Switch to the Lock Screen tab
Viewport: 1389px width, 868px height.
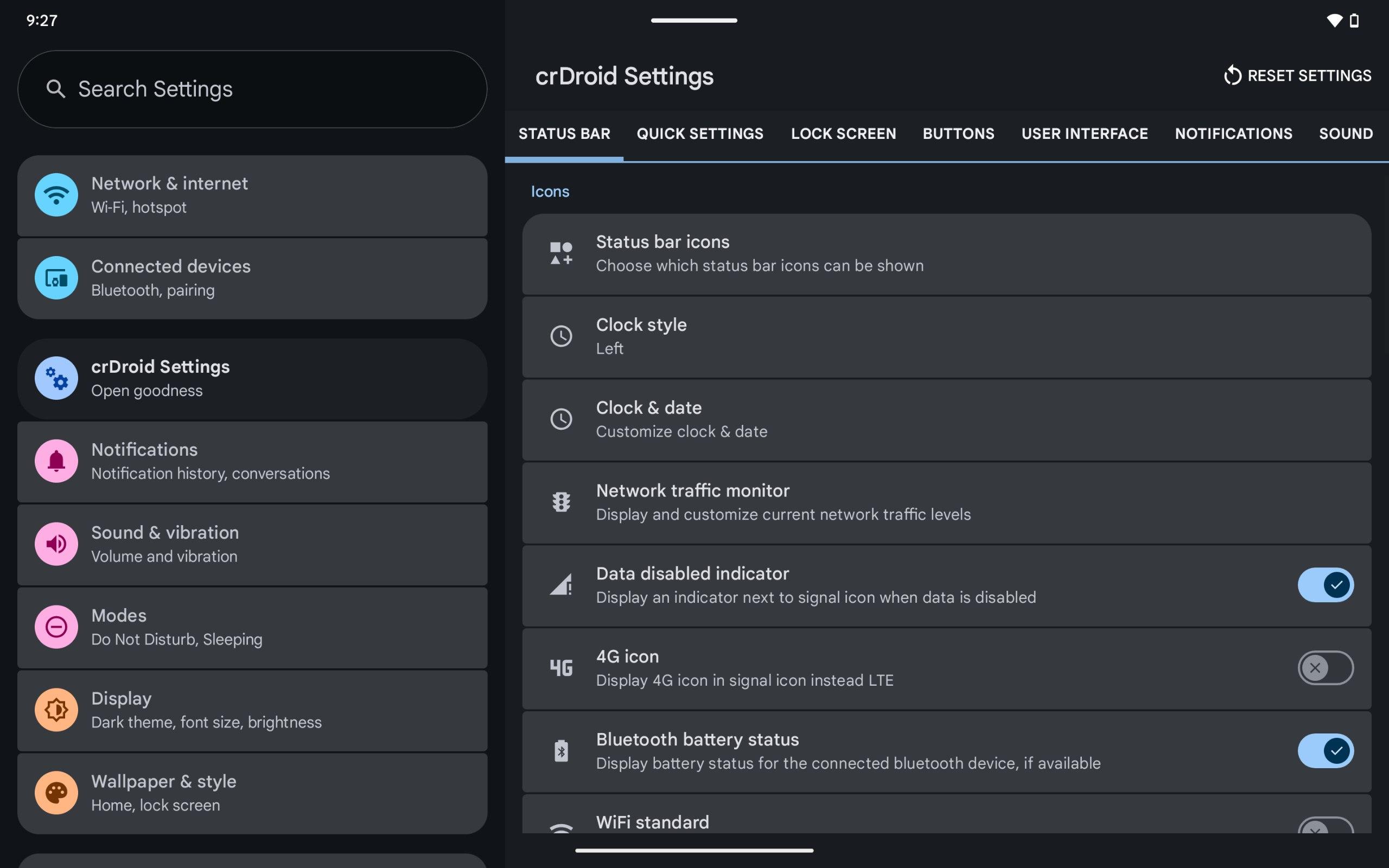click(843, 134)
